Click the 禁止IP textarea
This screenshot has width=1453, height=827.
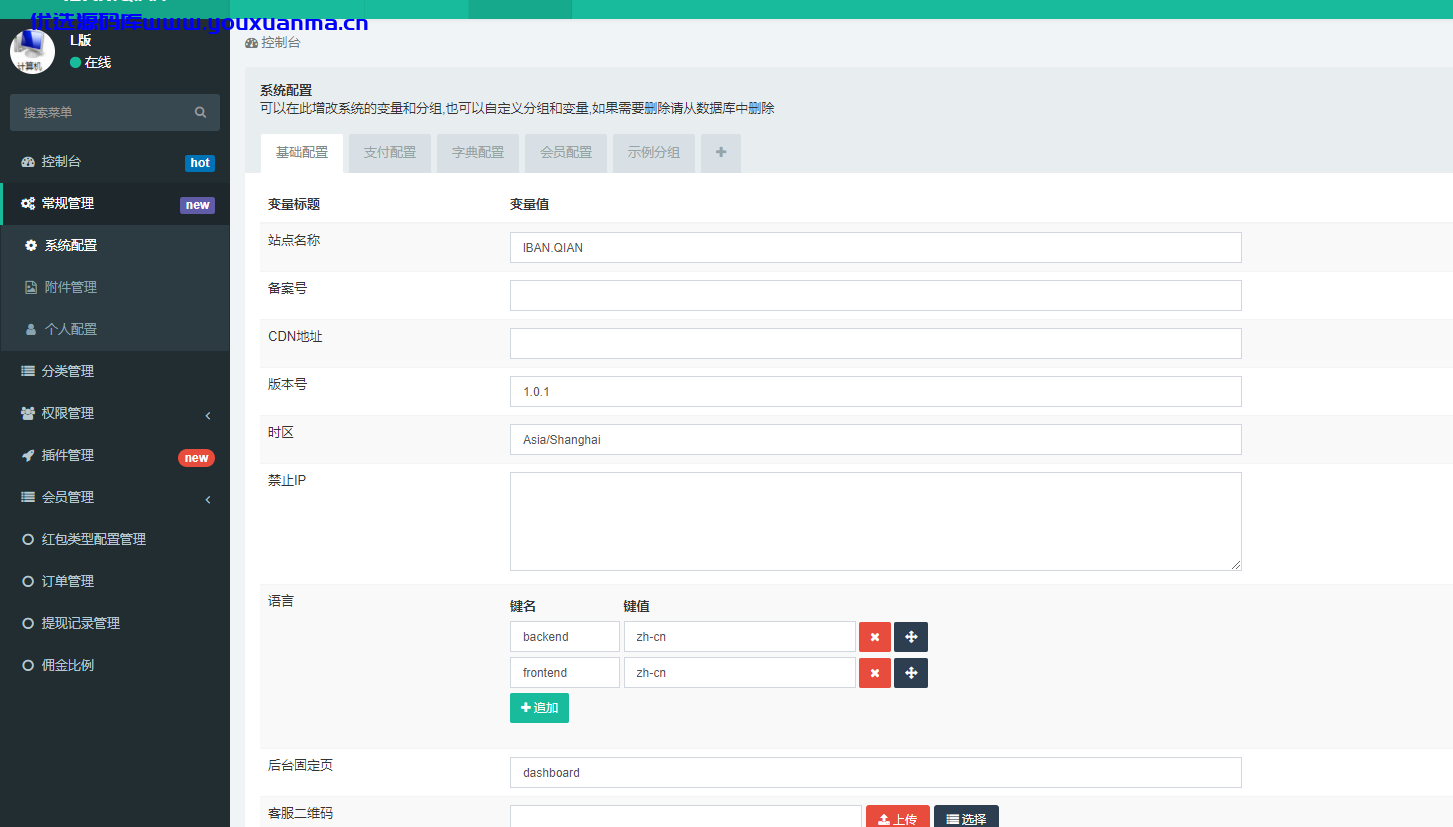876,521
